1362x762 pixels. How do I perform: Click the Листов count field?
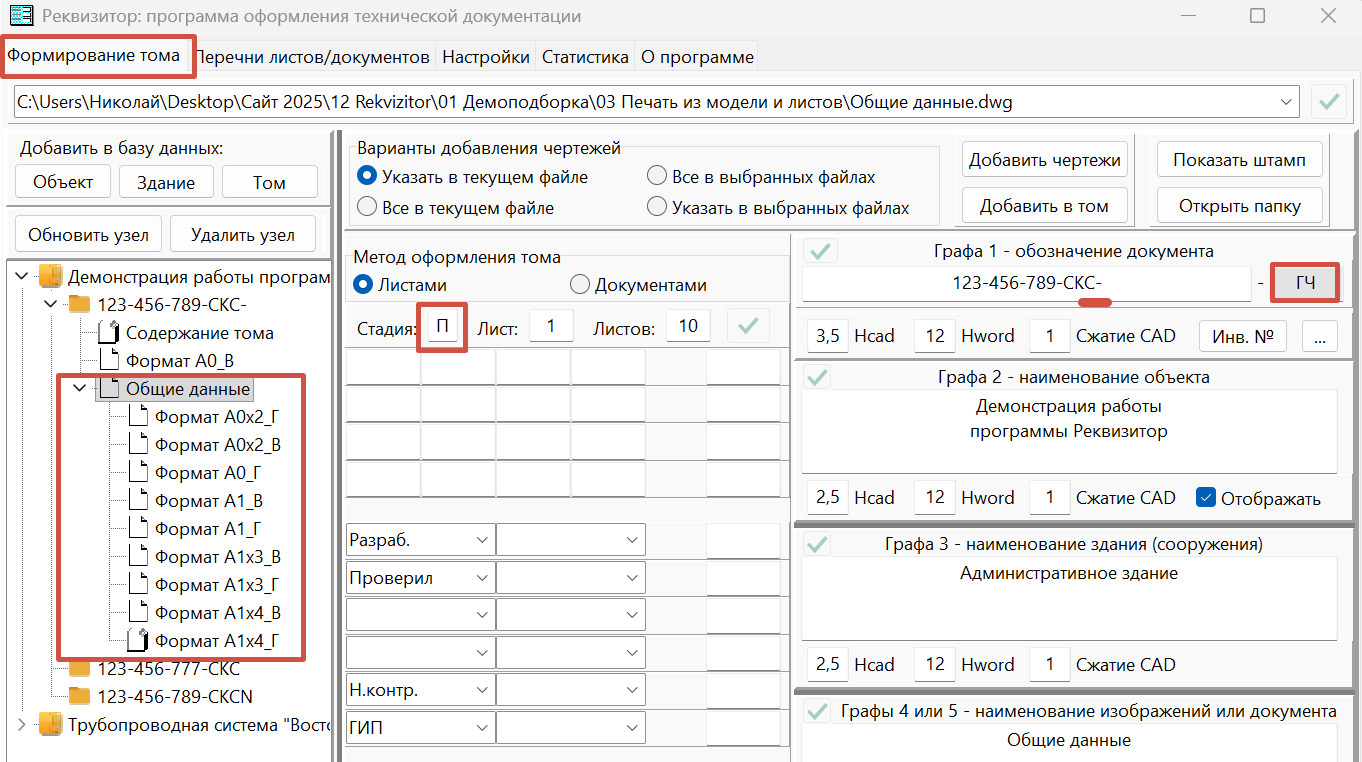(x=688, y=326)
